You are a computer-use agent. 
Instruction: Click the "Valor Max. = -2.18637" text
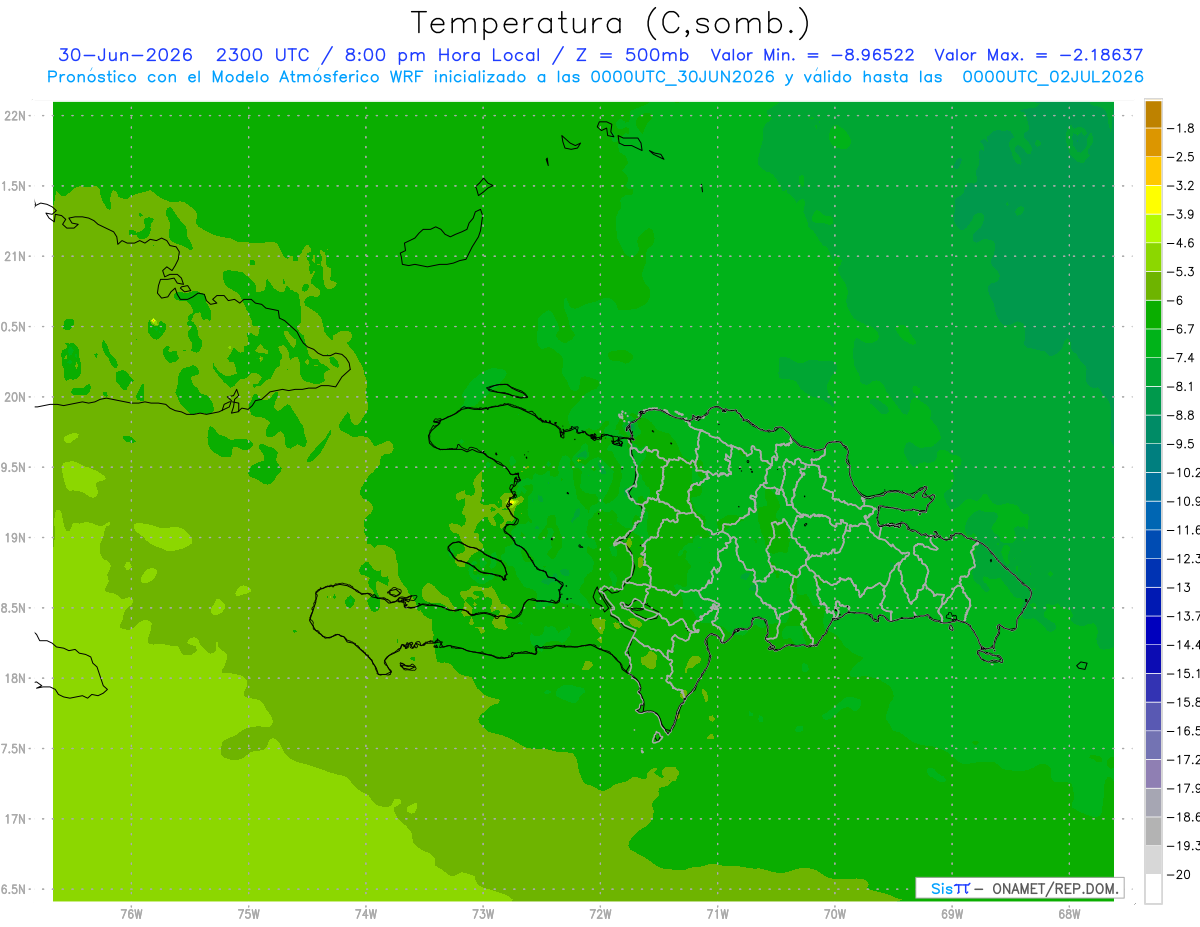[1038, 55]
